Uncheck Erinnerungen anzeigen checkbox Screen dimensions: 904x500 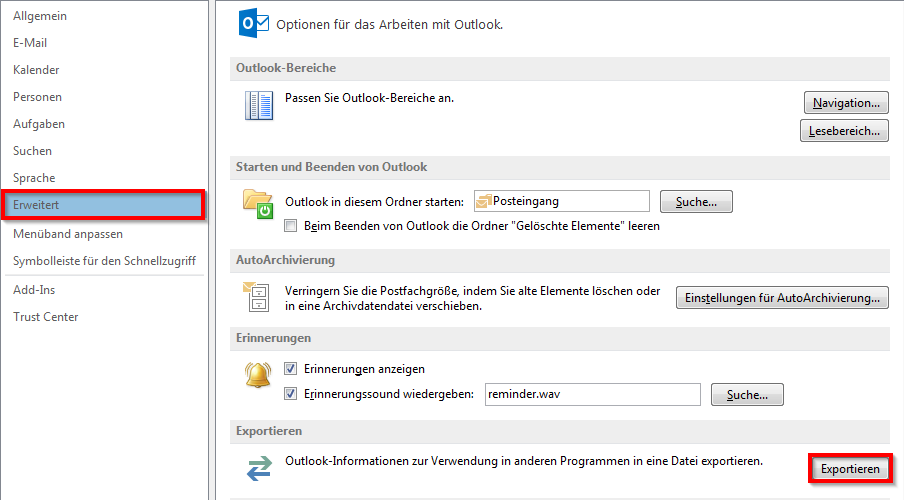(x=291, y=369)
